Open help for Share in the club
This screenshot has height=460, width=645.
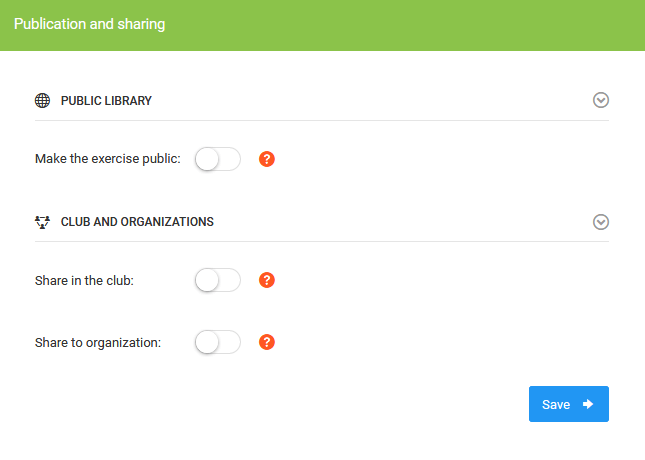tap(266, 280)
